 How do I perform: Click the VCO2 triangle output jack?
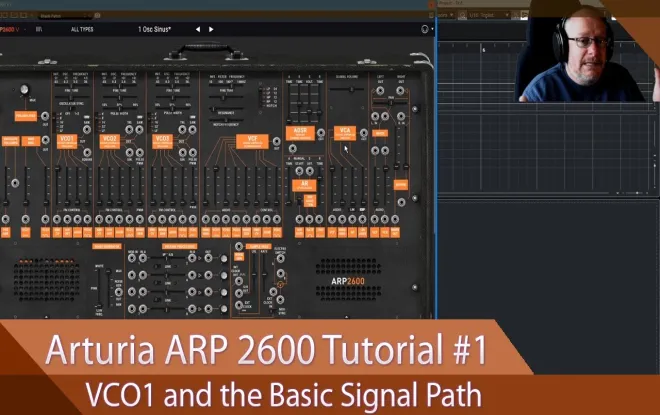click(x=129, y=130)
